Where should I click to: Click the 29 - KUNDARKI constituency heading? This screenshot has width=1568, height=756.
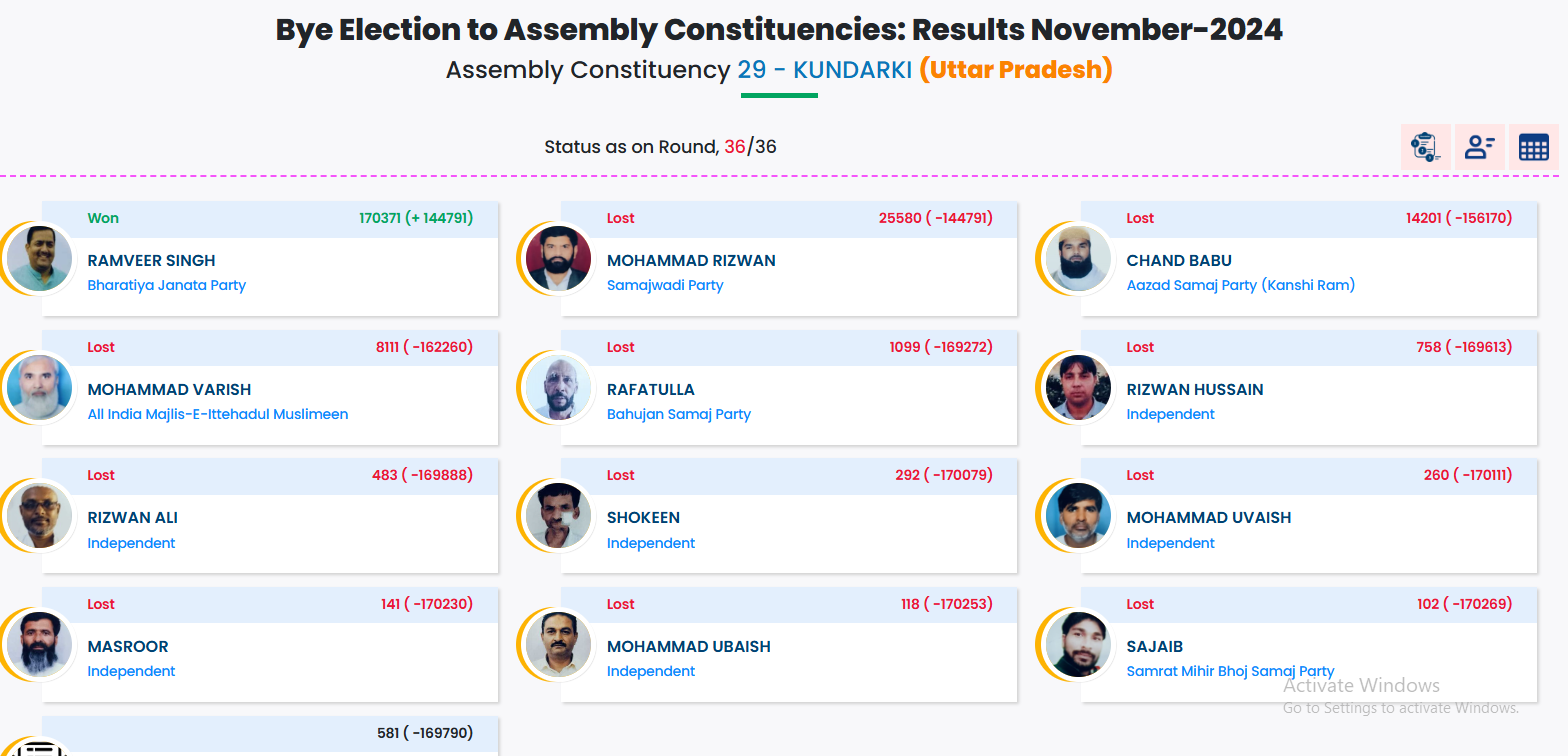pyautogui.click(x=824, y=71)
